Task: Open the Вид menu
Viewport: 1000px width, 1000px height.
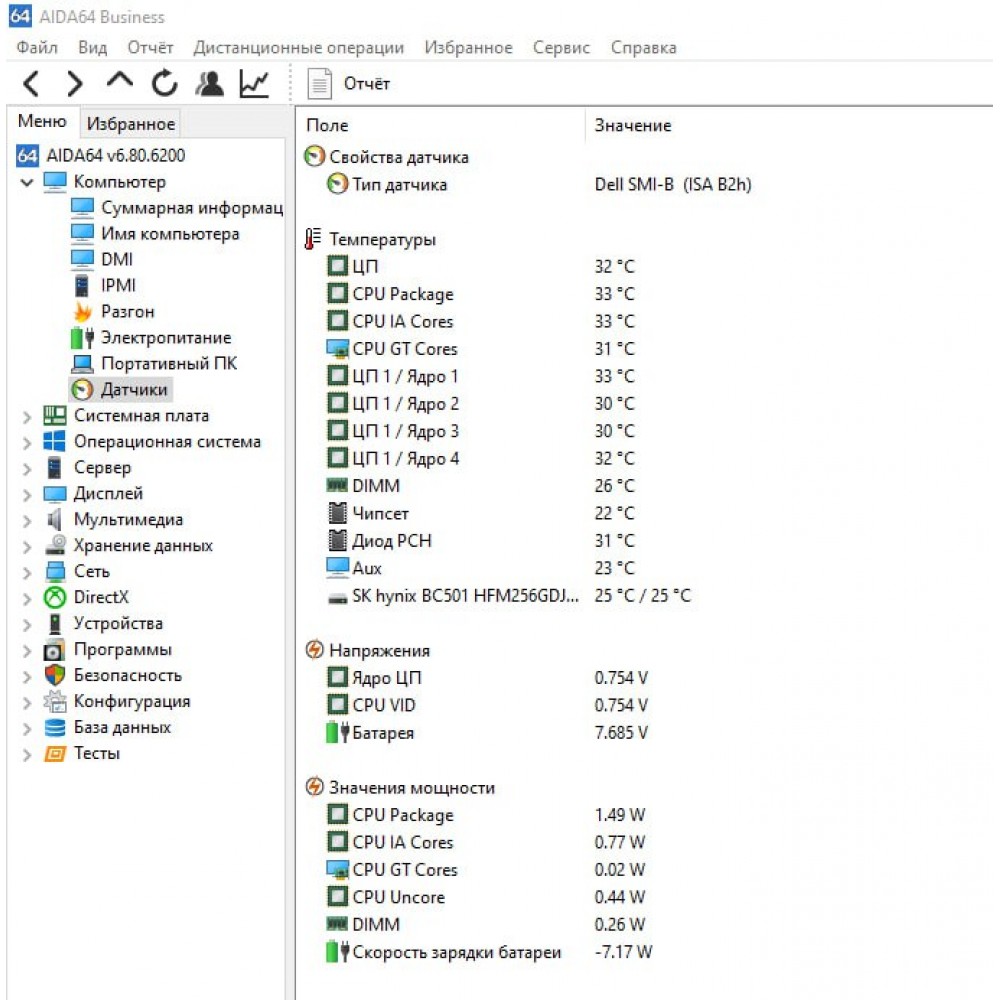Action: (92, 48)
